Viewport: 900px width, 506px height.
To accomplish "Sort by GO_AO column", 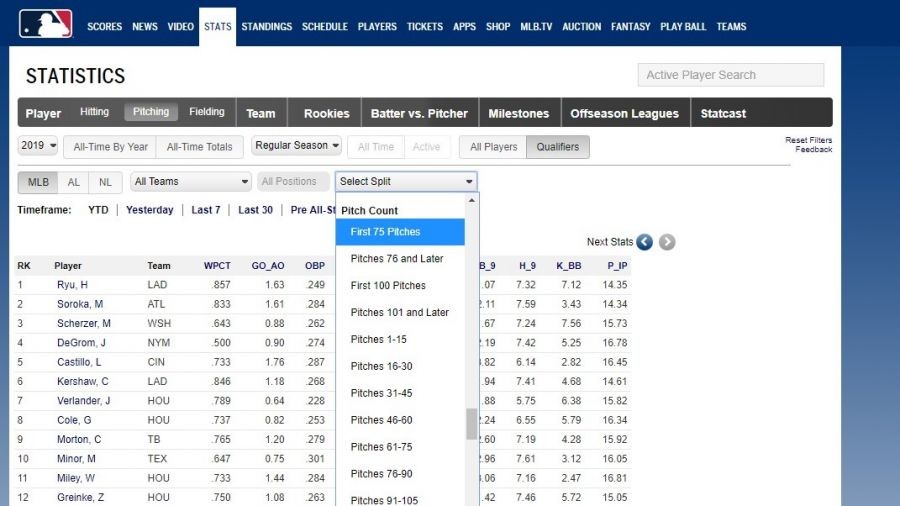I will click(268, 266).
